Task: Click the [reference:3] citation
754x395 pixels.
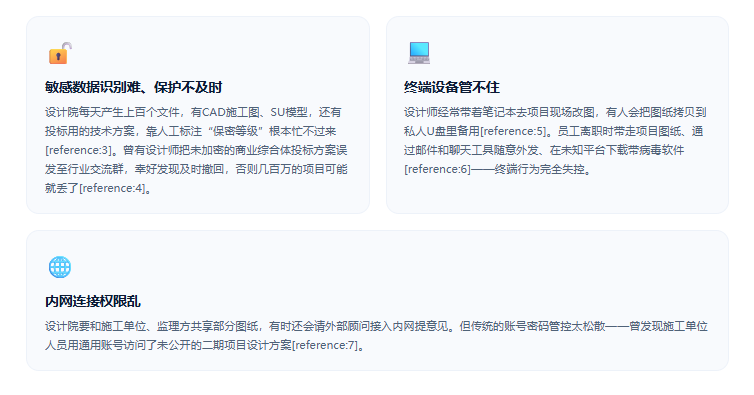Action: pyautogui.click(x=78, y=150)
